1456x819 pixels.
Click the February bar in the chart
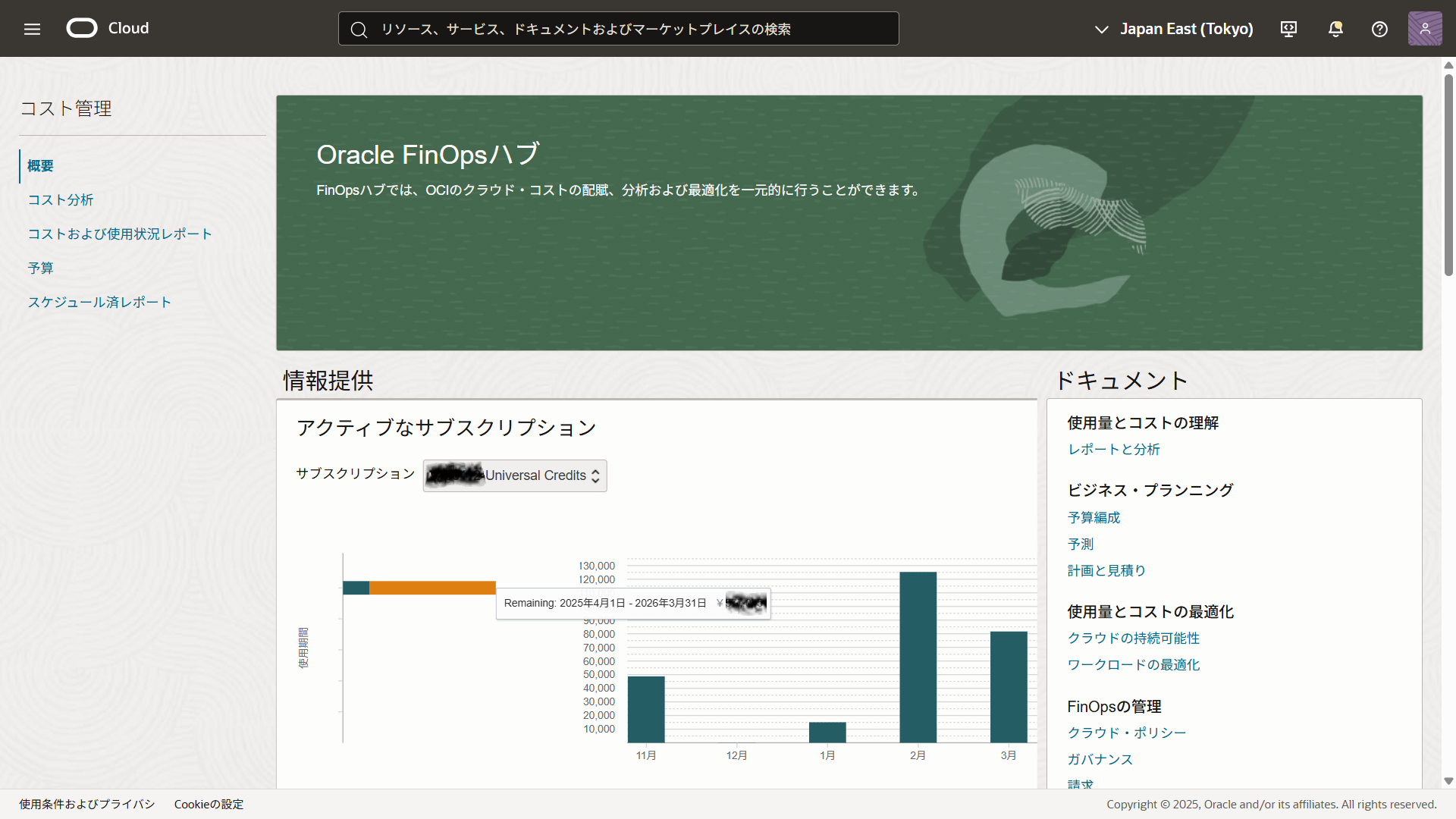point(918,657)
